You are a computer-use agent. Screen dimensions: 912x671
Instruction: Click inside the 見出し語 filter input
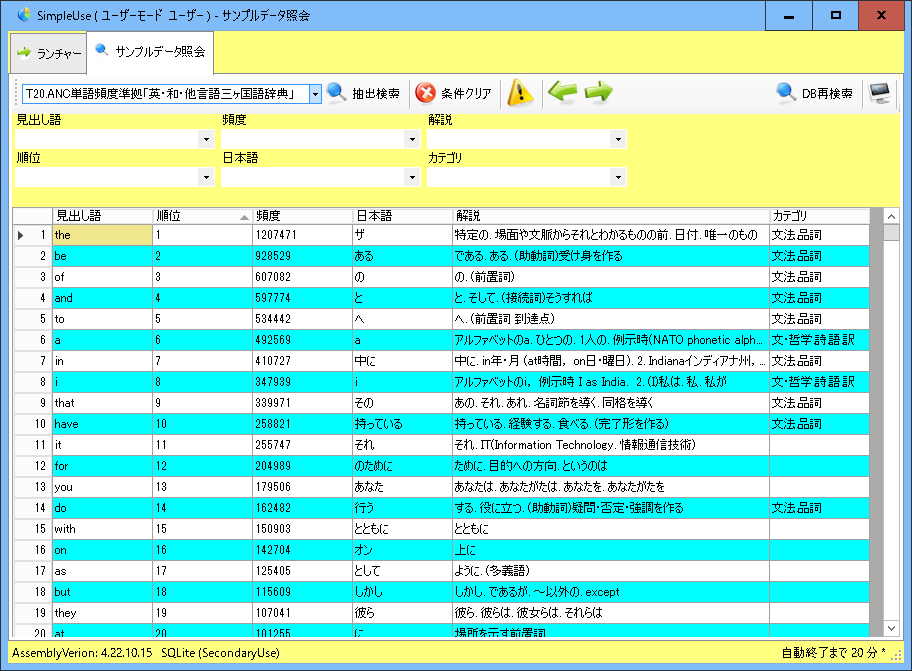(x=107, y=140)
